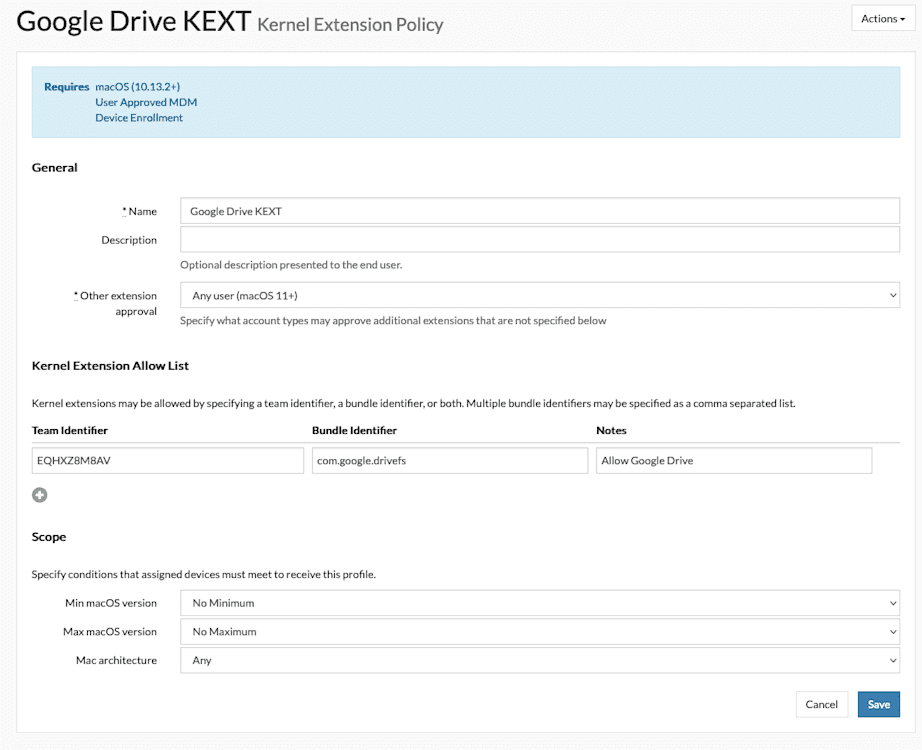Select the Requires label text

click(x=66, y=86)
